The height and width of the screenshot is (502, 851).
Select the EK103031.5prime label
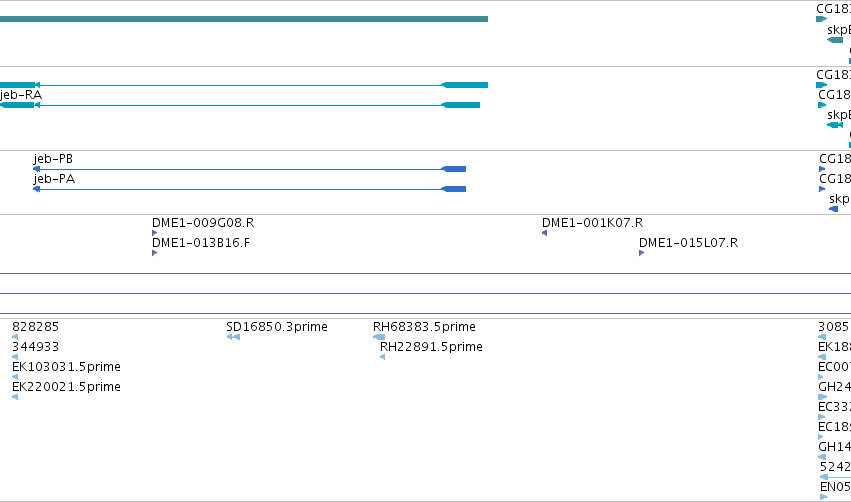coord(66,367)
